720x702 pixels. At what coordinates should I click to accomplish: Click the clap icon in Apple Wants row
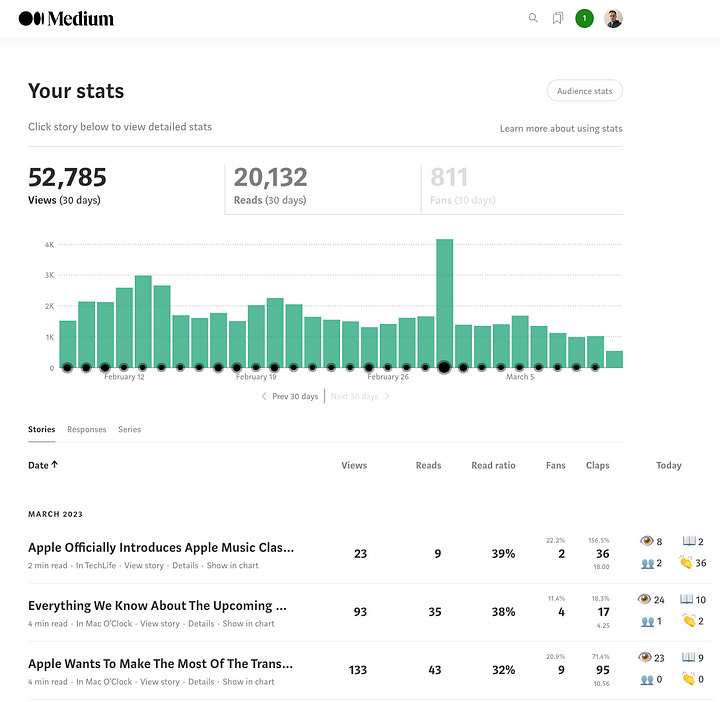pos(688,679)
